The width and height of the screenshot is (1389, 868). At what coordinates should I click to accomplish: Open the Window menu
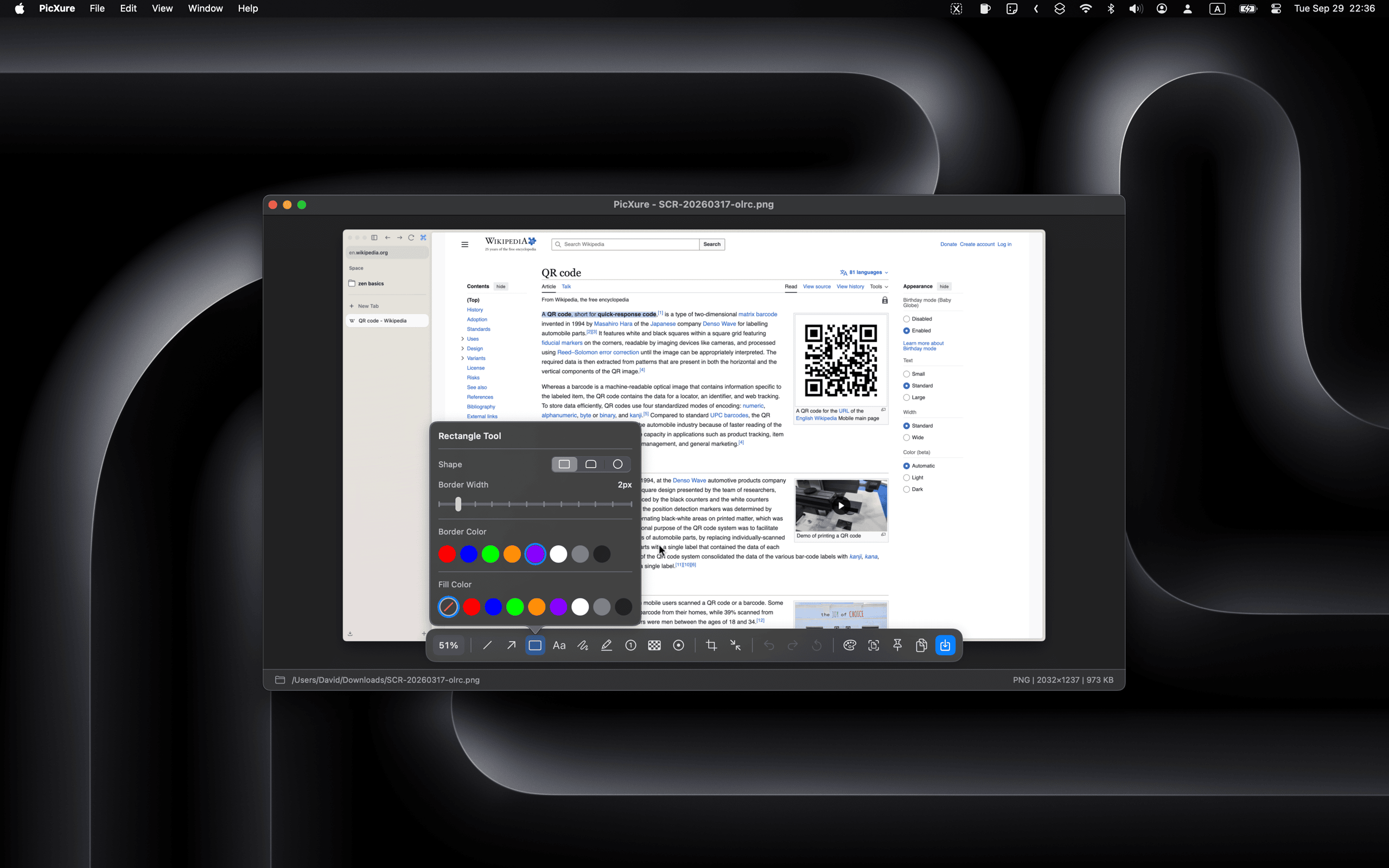coord(205,9)
